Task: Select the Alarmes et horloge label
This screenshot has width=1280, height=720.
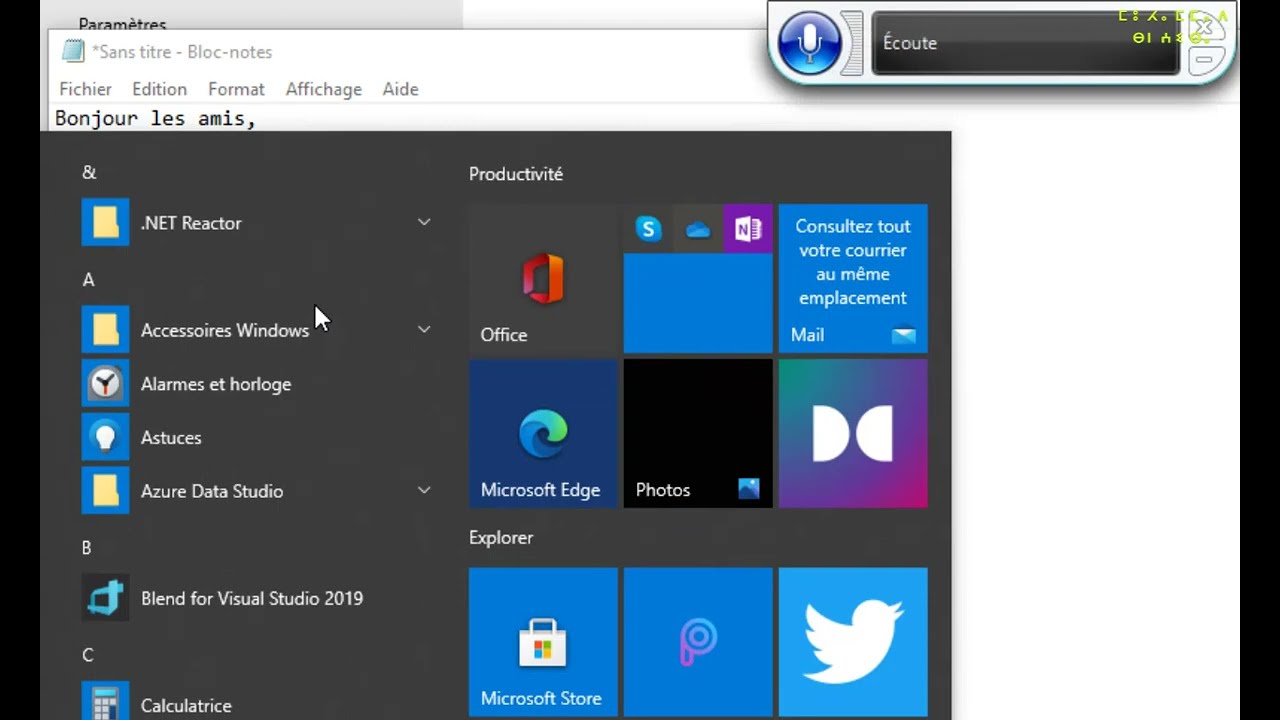Action: pos(216,384)
